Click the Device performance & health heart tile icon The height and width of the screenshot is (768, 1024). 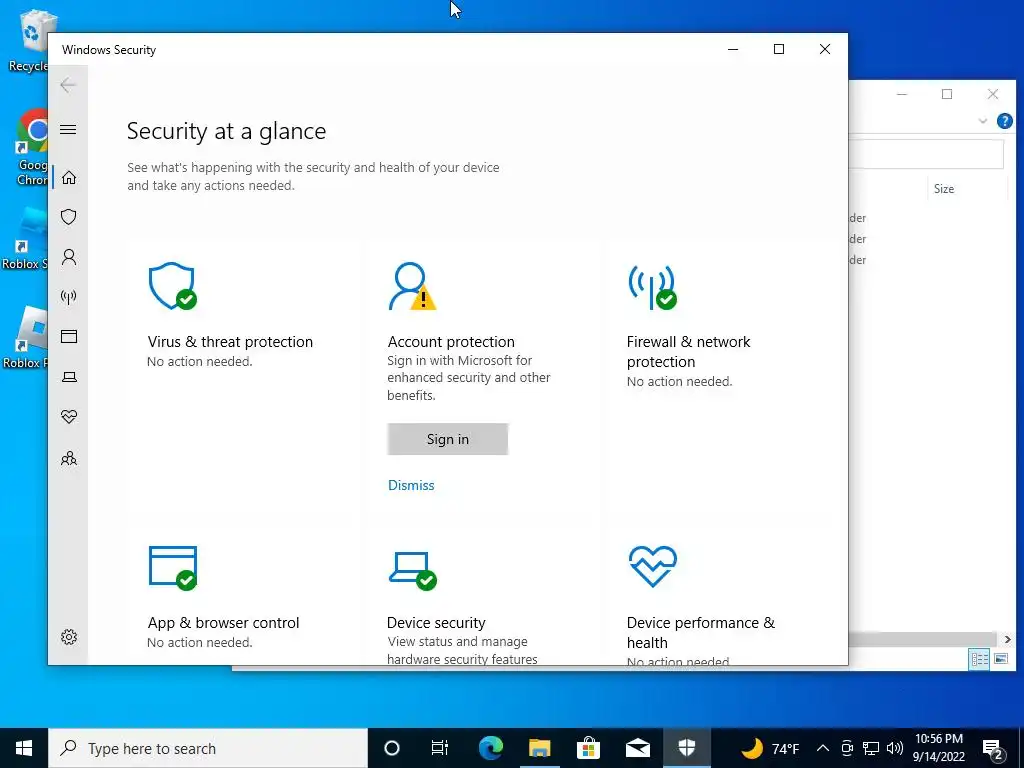(x=652, y=566)
